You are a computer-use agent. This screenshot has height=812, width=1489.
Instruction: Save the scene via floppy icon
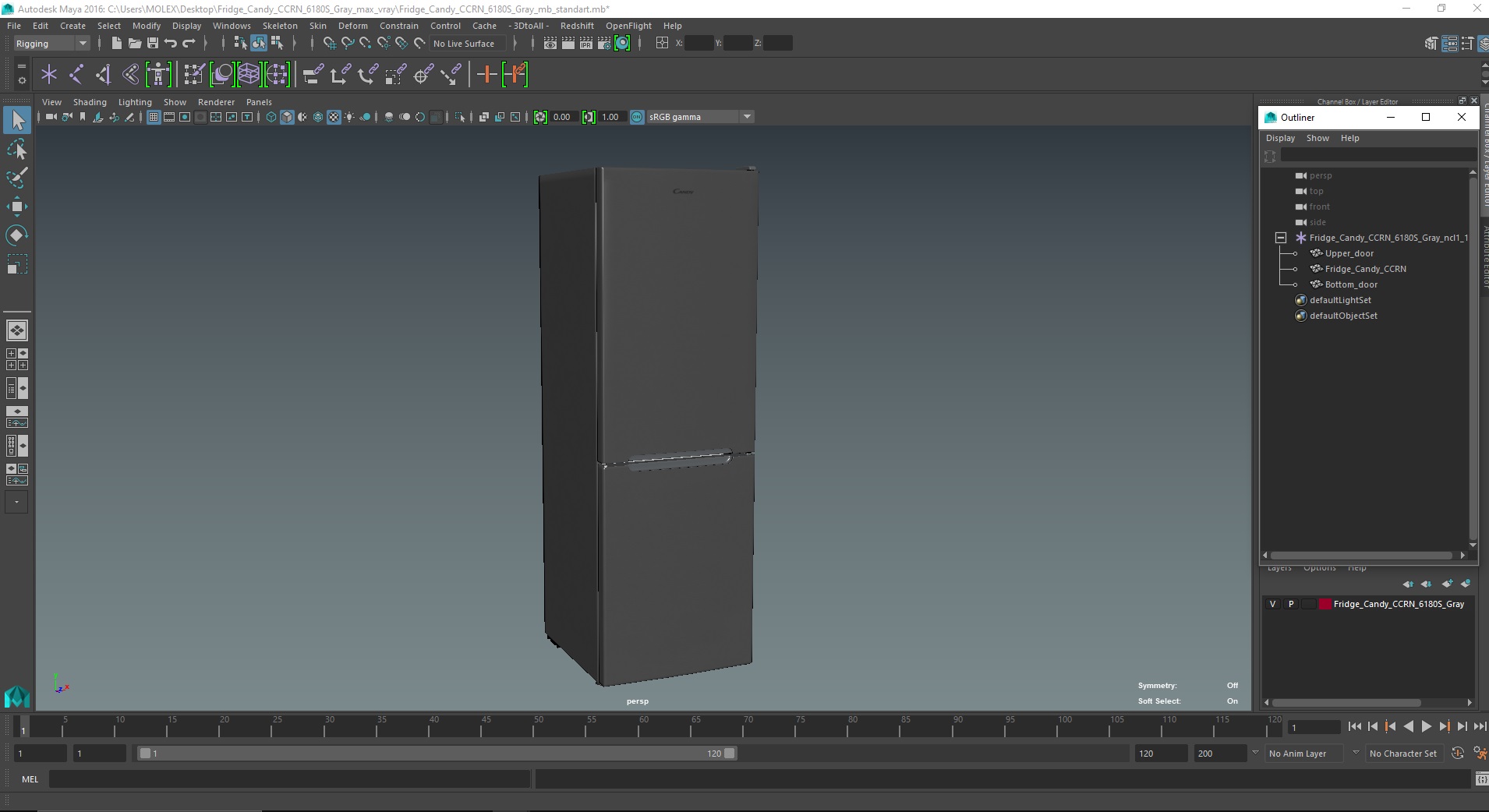tap(152, 44)
